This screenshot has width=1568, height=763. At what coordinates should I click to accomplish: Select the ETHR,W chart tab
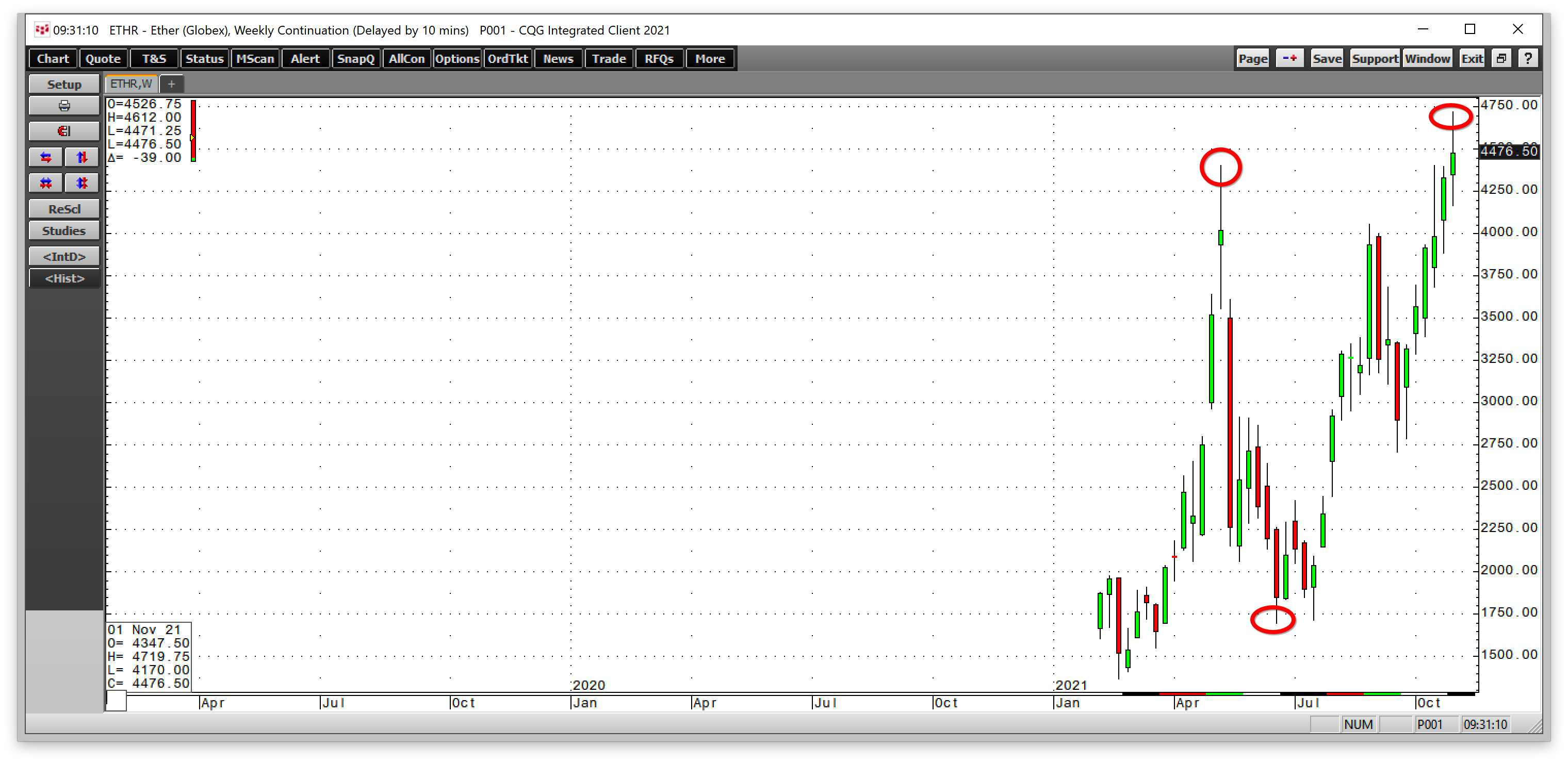point(131,84)
